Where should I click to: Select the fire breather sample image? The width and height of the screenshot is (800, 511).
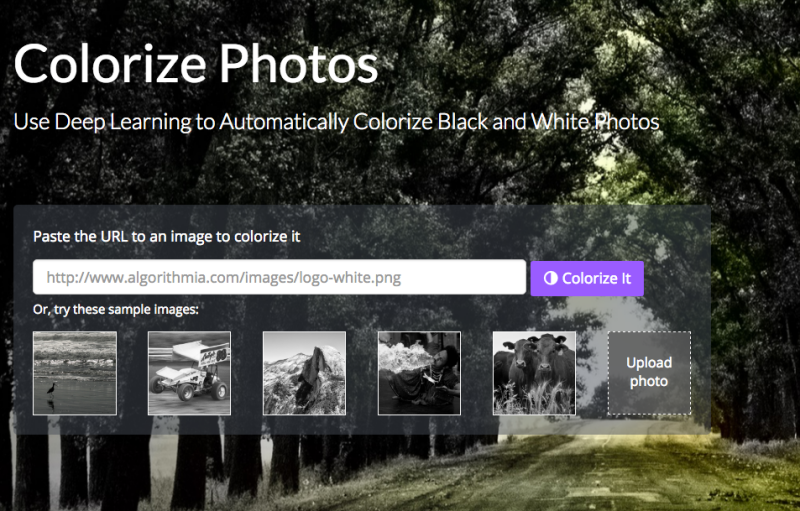click(x=419, y=373)
